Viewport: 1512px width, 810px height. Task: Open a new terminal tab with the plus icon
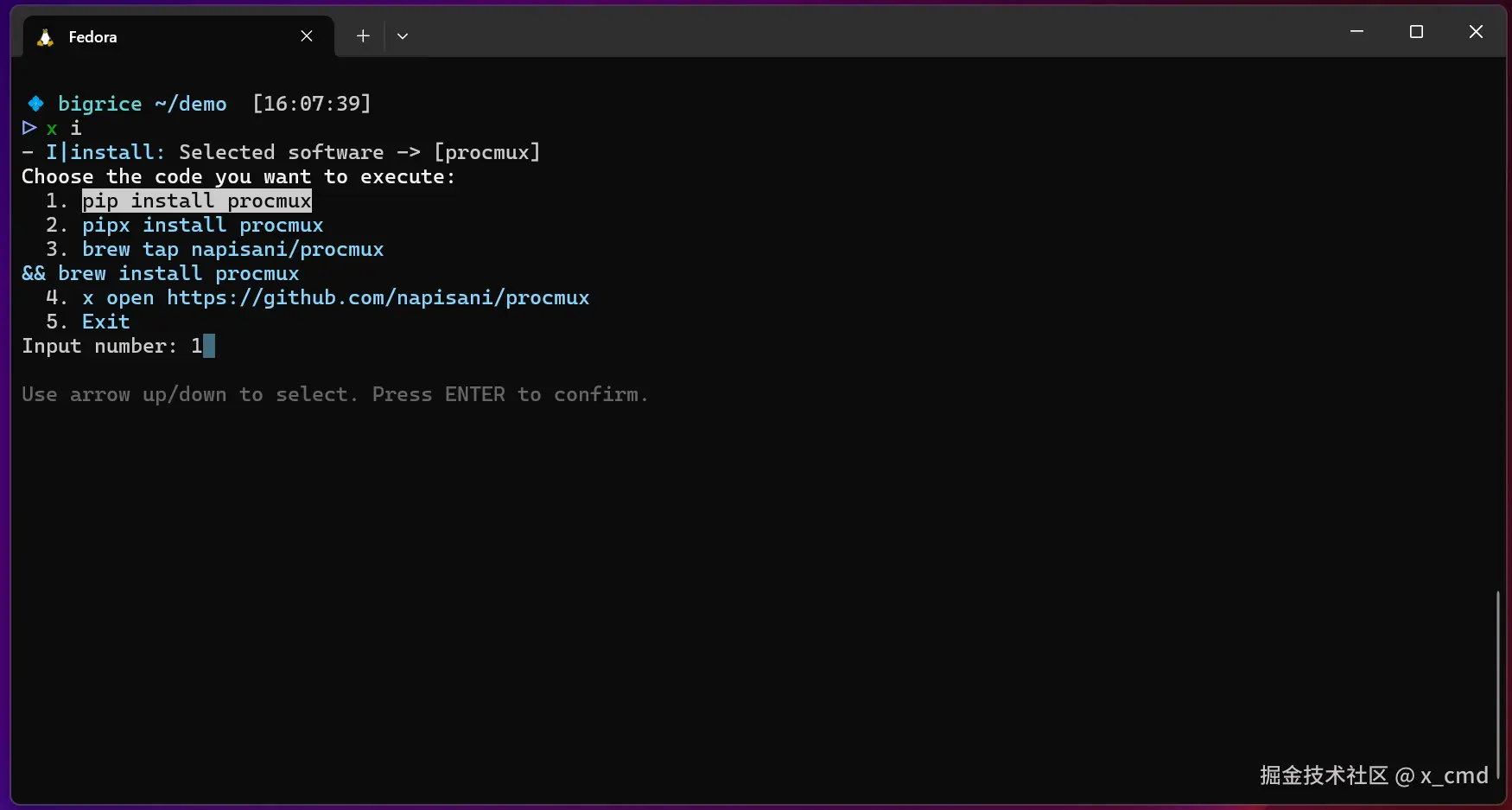click(362, 36)
